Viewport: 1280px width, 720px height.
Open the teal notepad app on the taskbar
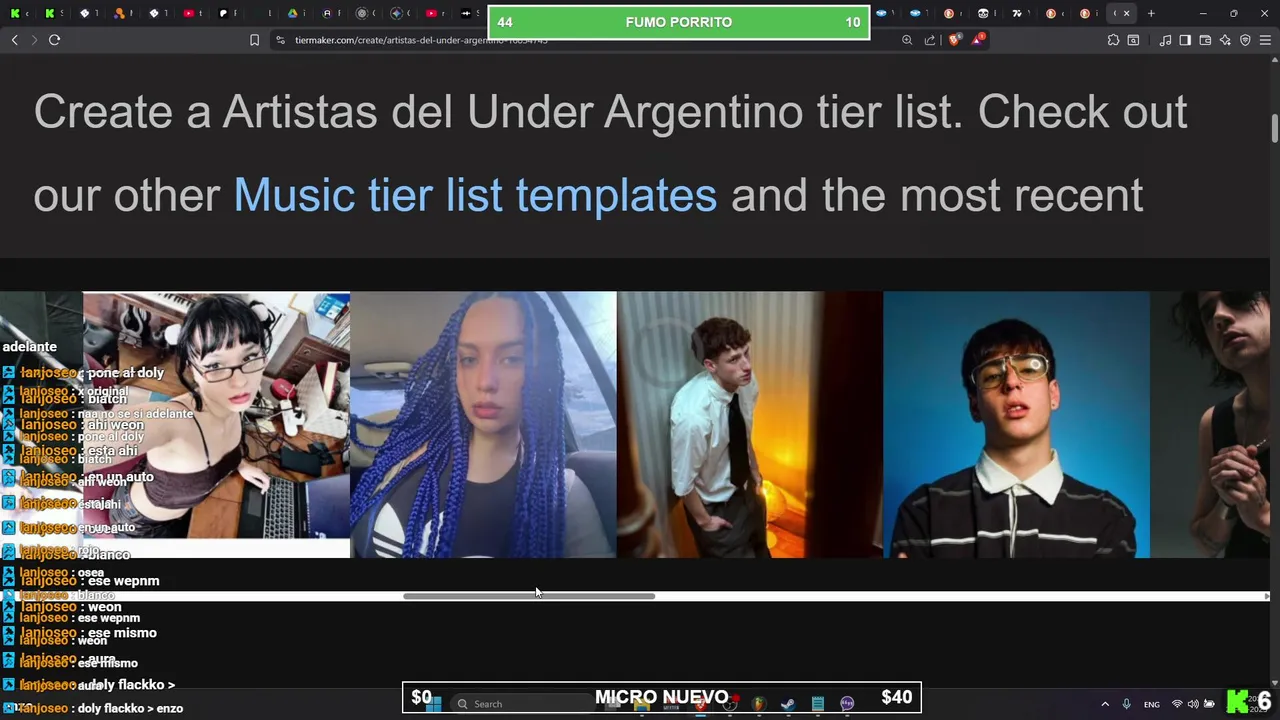818,704
